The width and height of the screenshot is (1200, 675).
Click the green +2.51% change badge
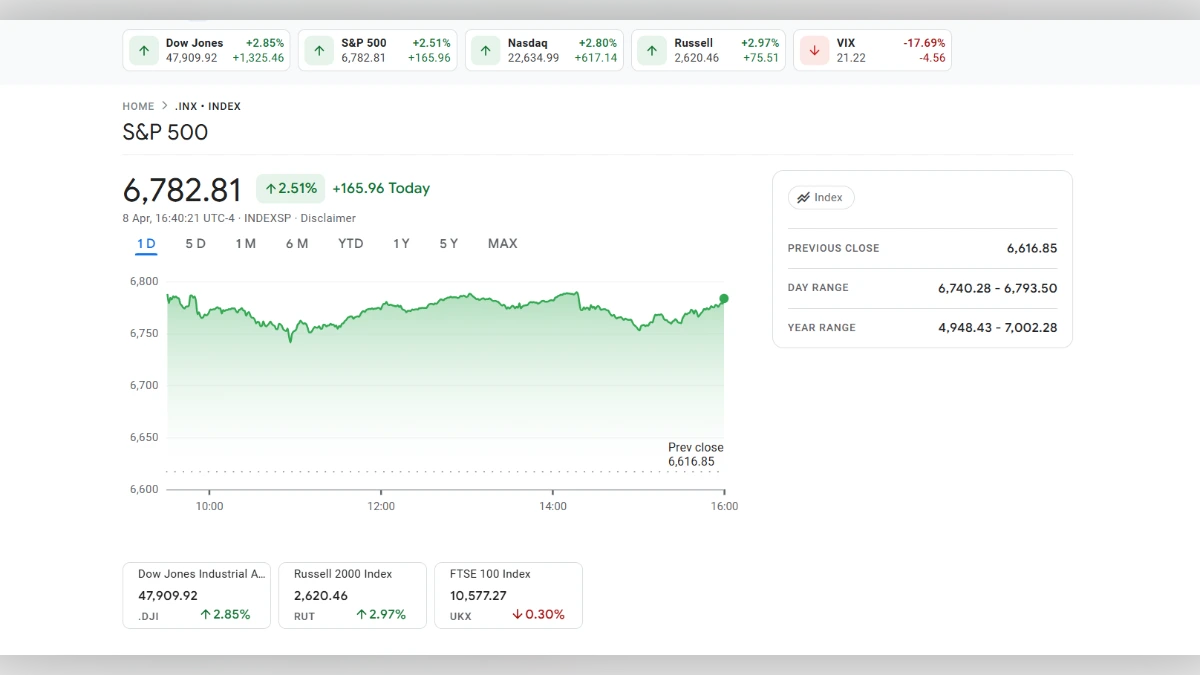tap(290, 188)
